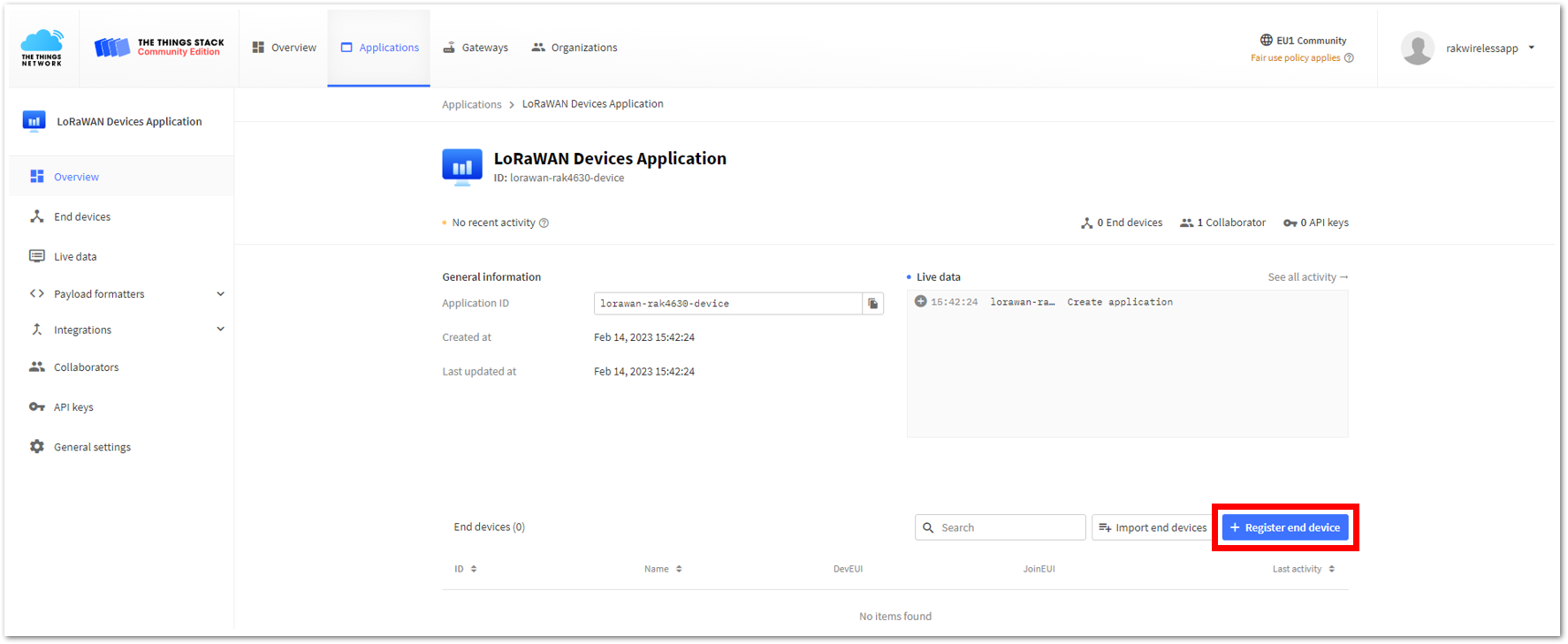
Task: Open See all activity link
Action: tap(1308, 277)
